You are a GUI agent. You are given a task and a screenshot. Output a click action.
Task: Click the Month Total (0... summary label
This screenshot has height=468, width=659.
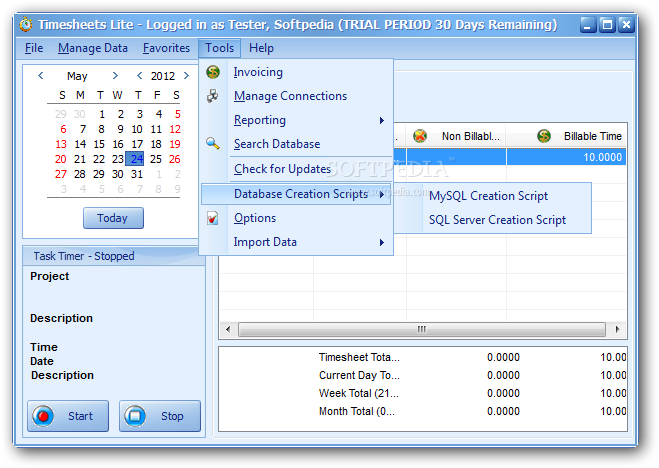click(357, 411)
